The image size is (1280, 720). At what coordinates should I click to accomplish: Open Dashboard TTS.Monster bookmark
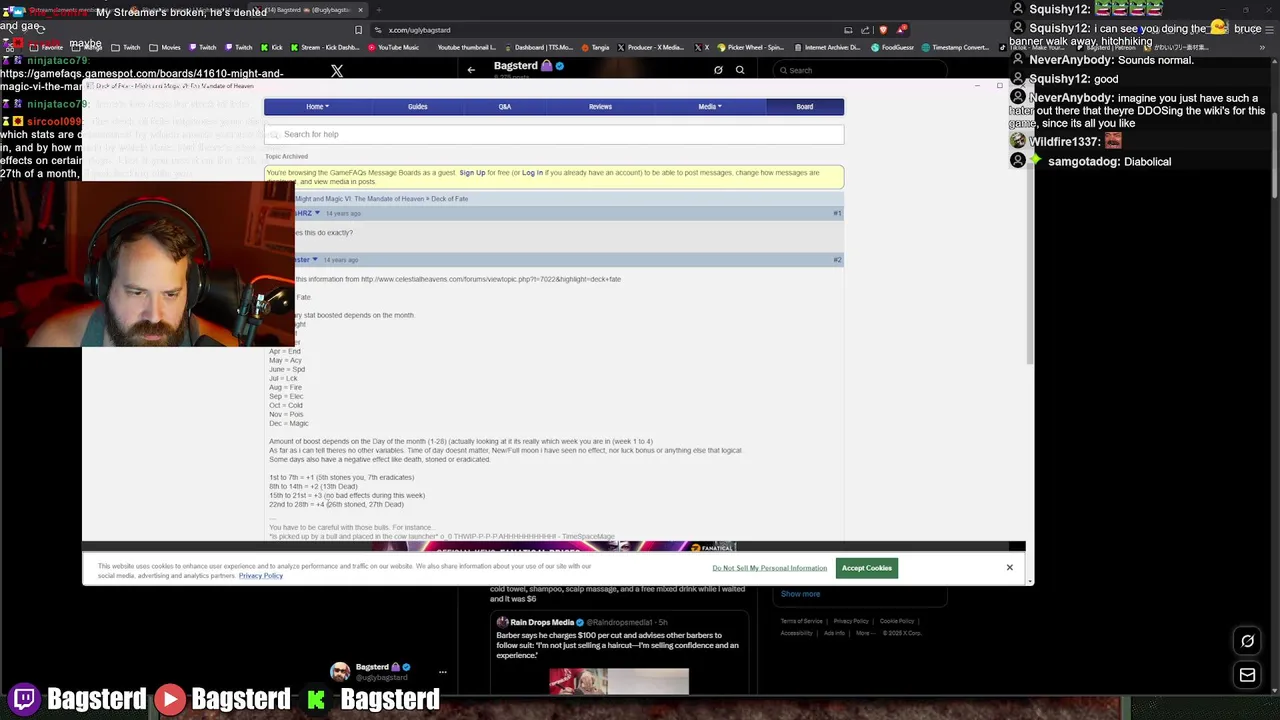pyautogui.click(x=540, y=47)
